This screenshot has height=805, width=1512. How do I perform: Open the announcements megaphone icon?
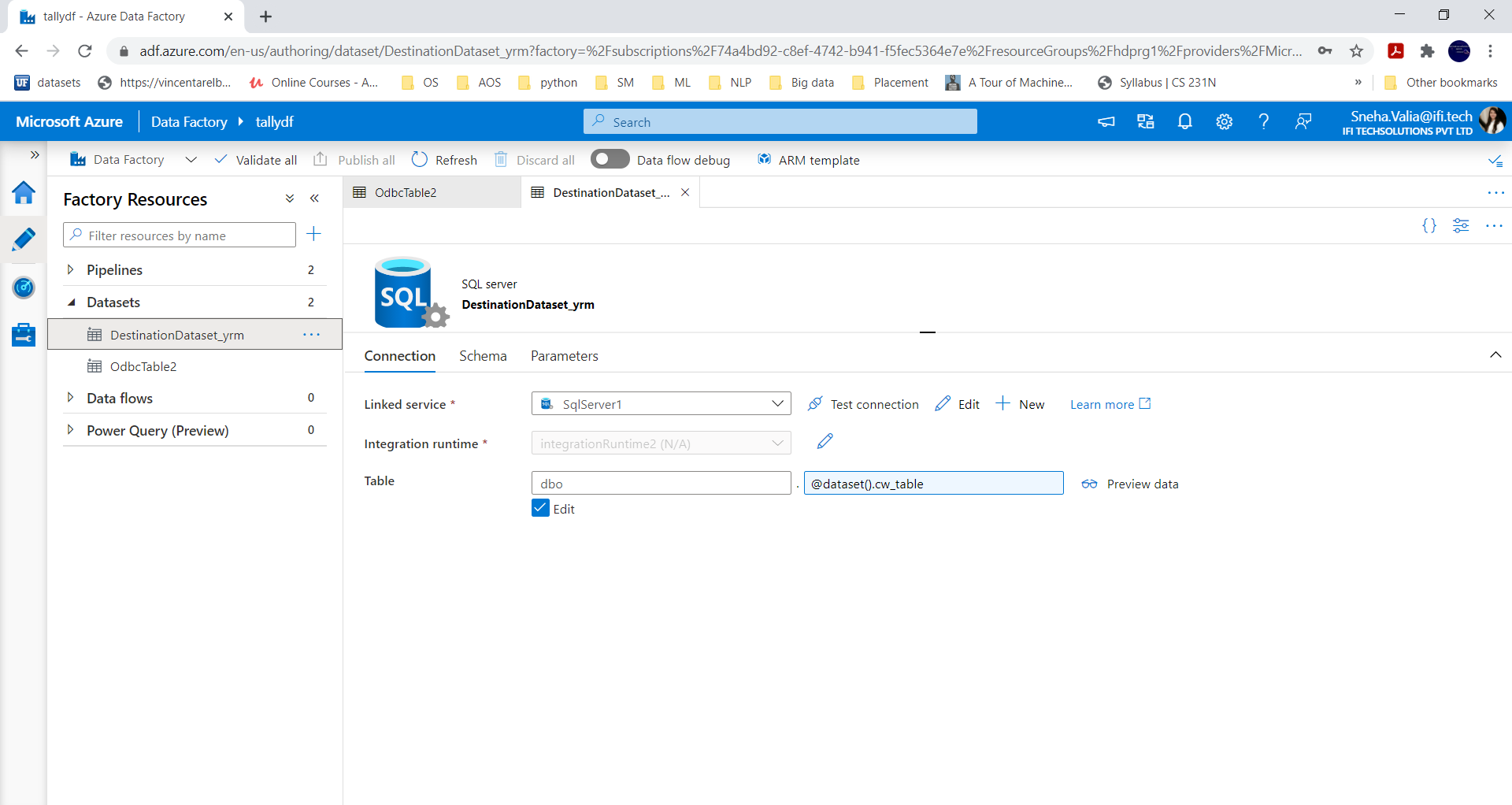pyautogui.click(x=1106, y=121)
